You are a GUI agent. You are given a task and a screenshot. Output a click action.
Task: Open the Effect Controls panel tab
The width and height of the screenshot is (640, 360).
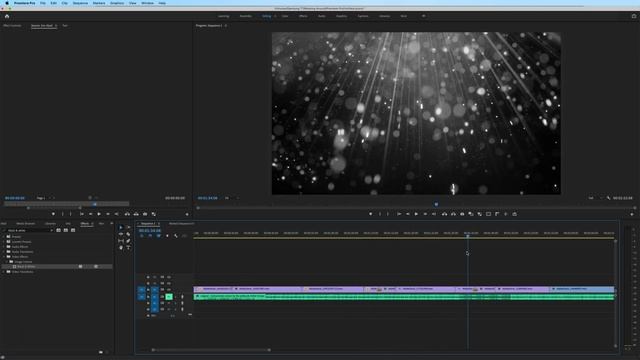[x=12, y=26]
